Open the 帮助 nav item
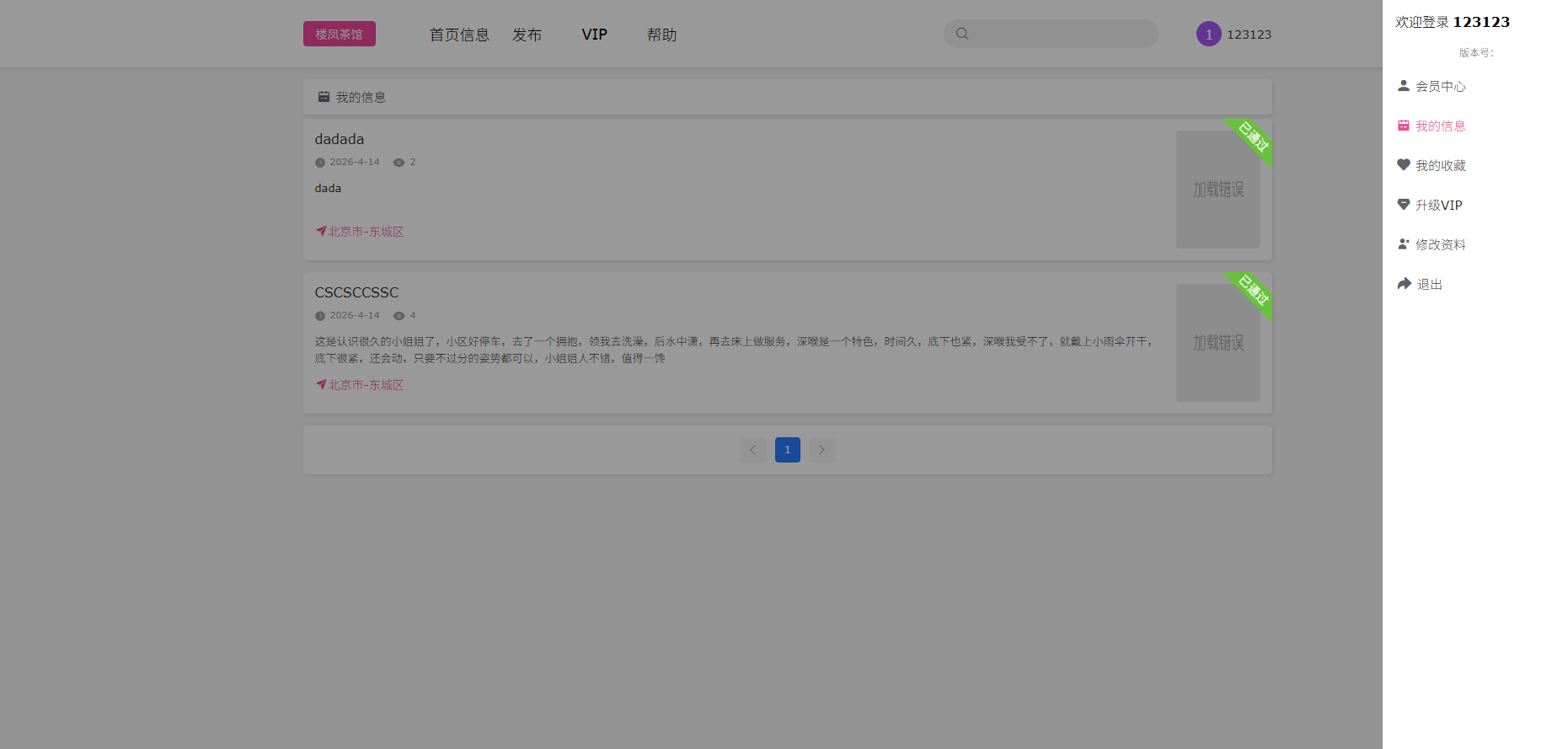 point(661,35)
